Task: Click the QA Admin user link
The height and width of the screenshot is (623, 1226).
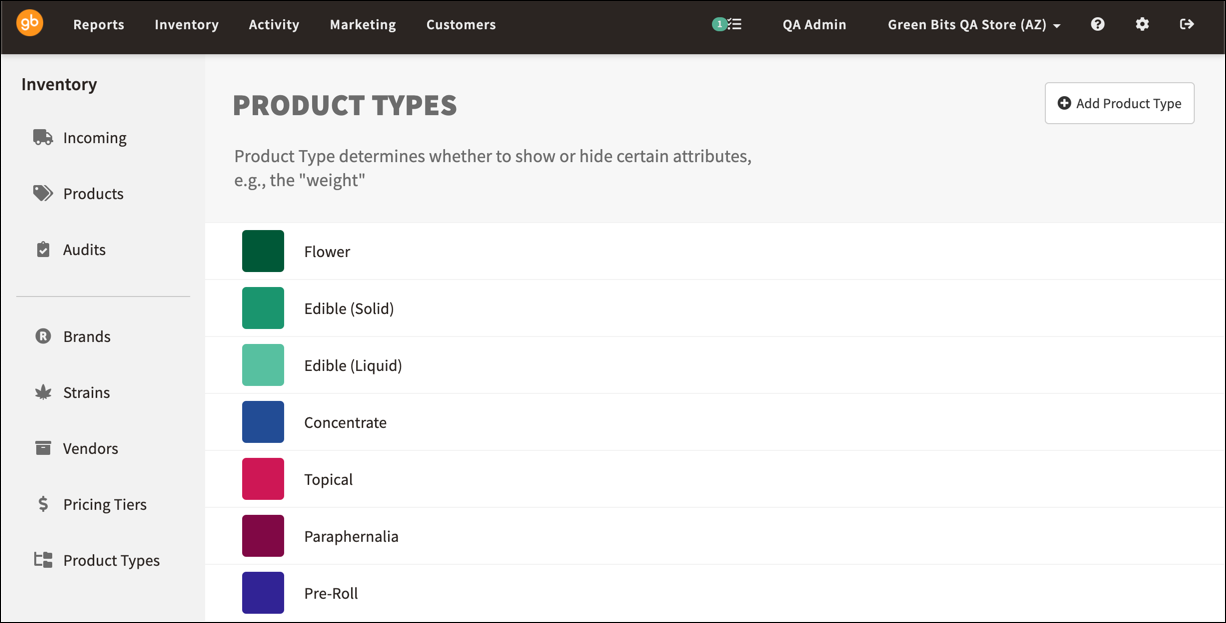Action: click(815, 25)
